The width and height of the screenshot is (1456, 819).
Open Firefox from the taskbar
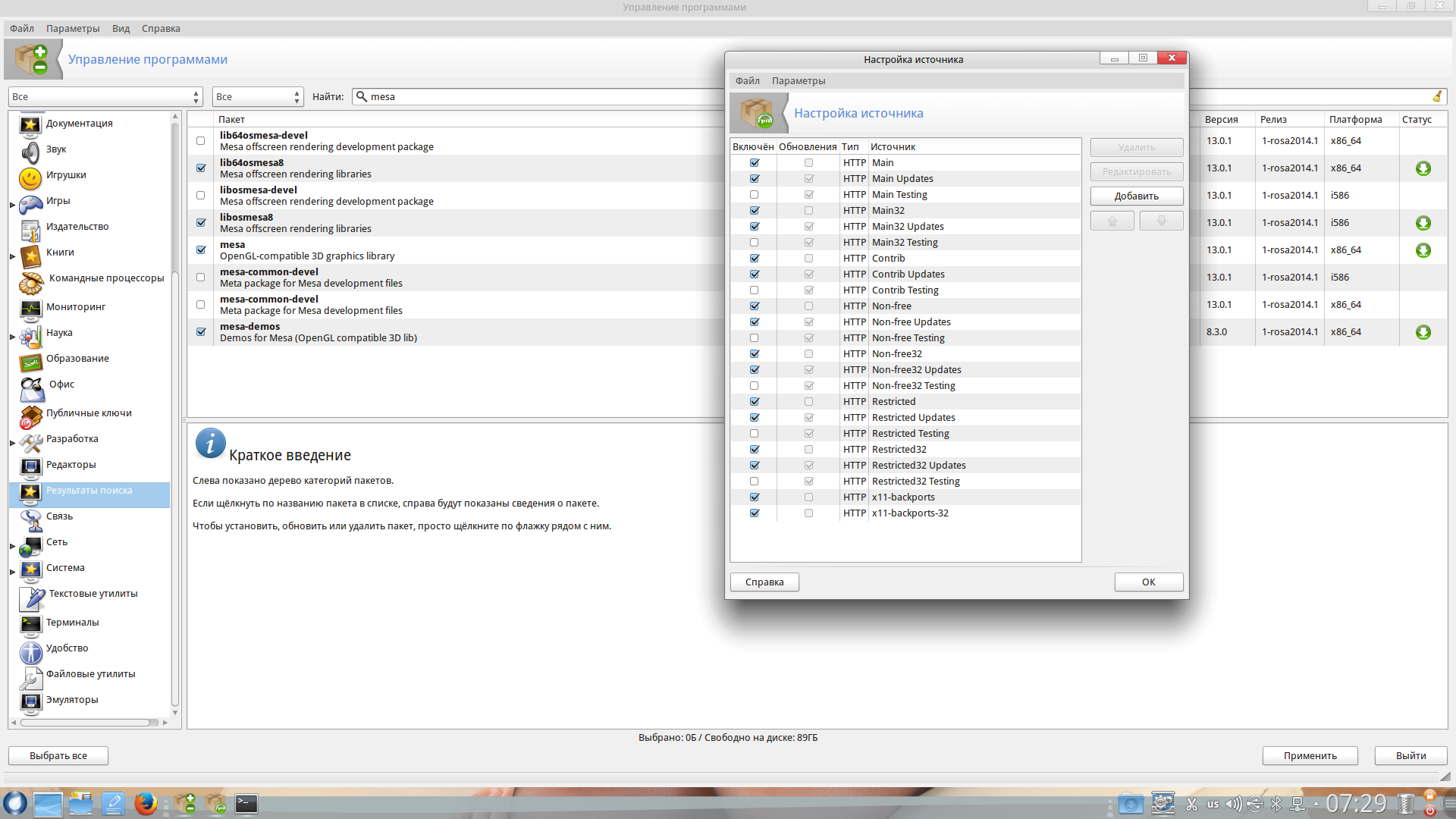tap(146, 803)
